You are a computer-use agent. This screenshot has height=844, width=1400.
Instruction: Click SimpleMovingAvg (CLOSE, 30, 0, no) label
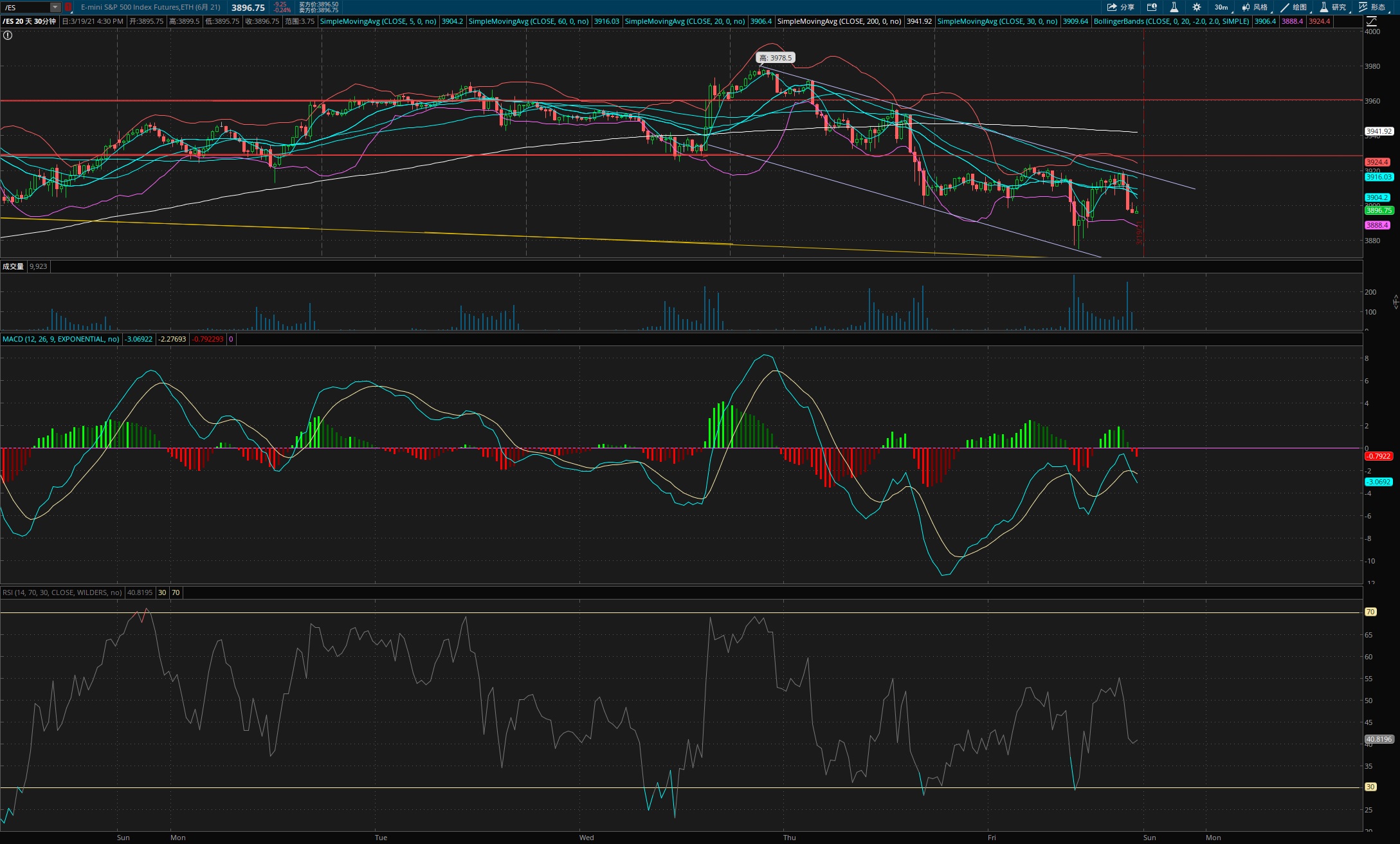click(997, 21)
